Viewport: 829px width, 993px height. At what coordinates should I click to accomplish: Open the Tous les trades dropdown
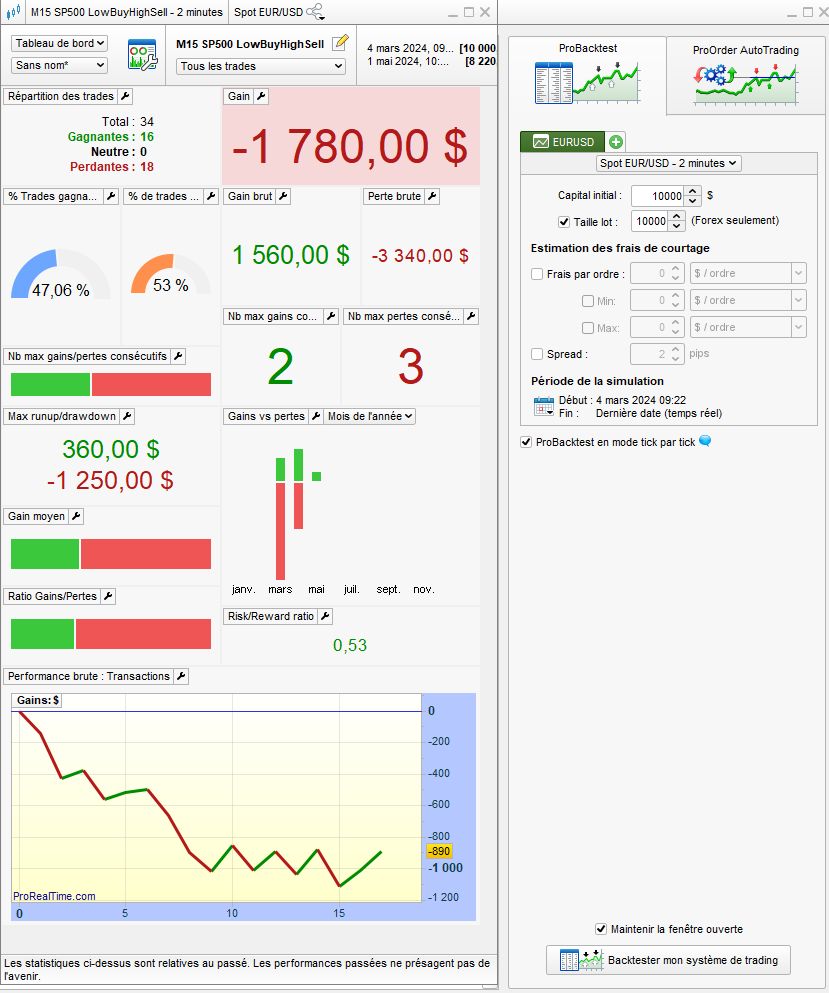click(261, 66)
